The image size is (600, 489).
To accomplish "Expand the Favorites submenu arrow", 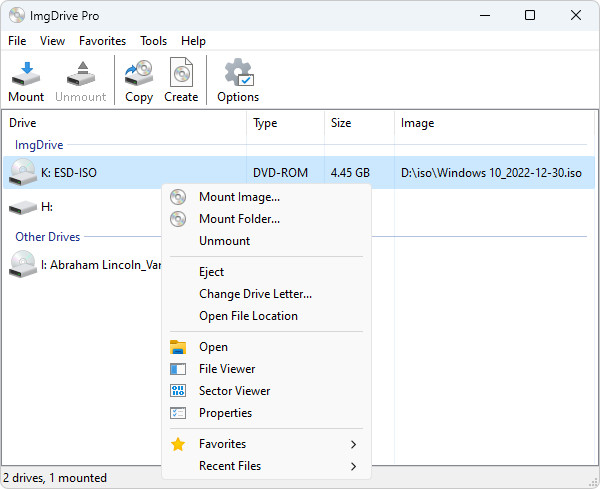I will pyautogui.click(x=353, y=444).
